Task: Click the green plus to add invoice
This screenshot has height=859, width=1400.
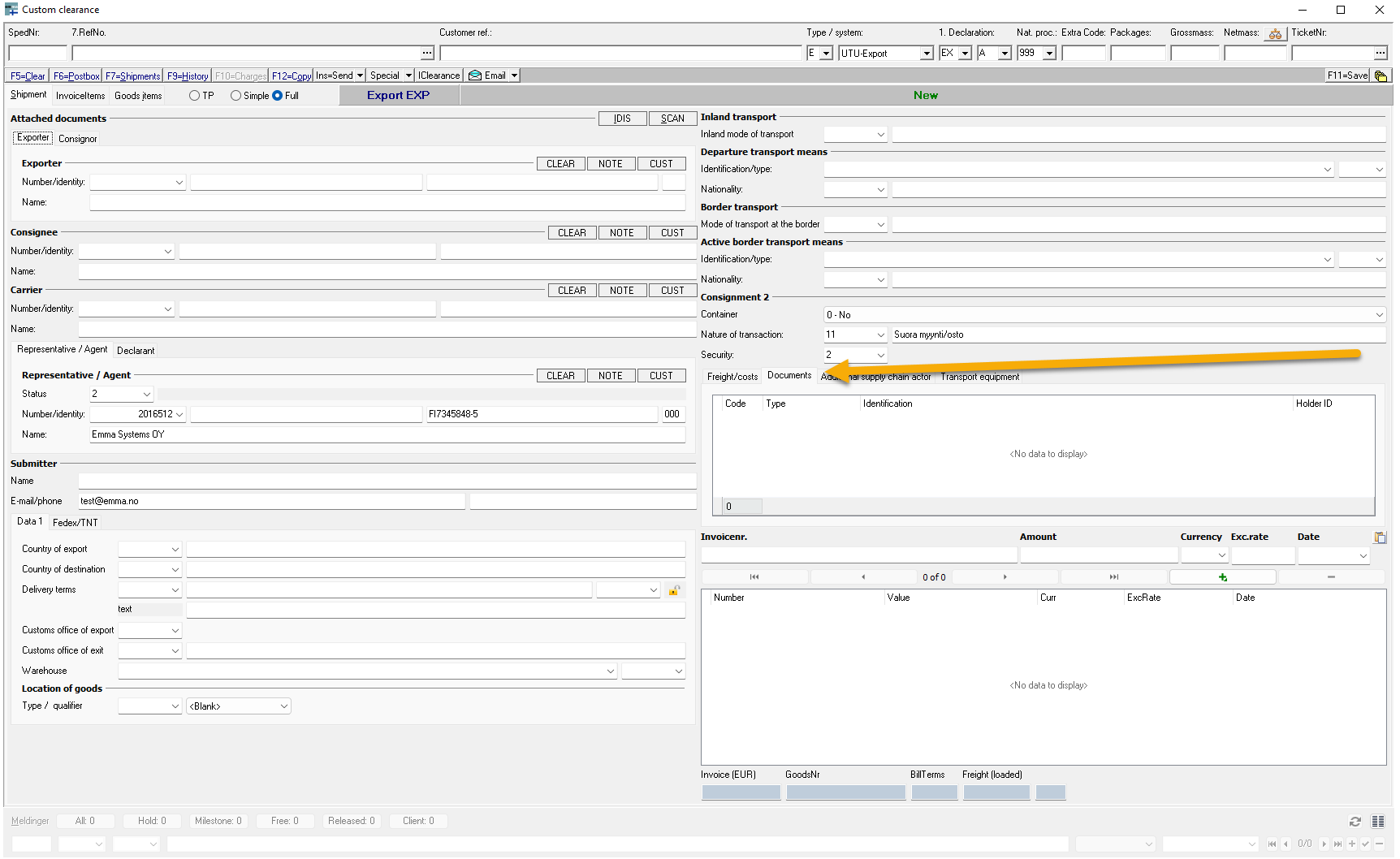Action: (1222, 577)
